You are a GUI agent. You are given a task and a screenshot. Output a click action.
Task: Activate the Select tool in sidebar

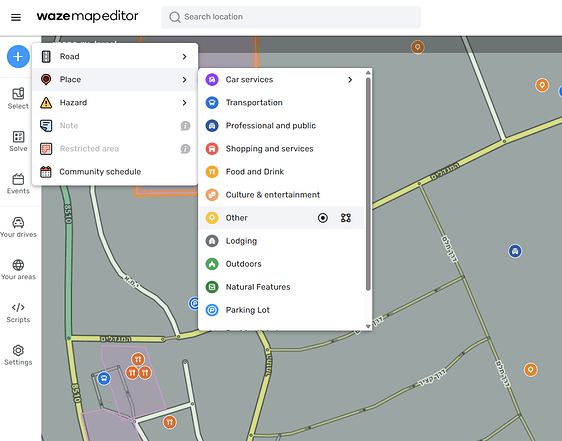click(18, 98)
